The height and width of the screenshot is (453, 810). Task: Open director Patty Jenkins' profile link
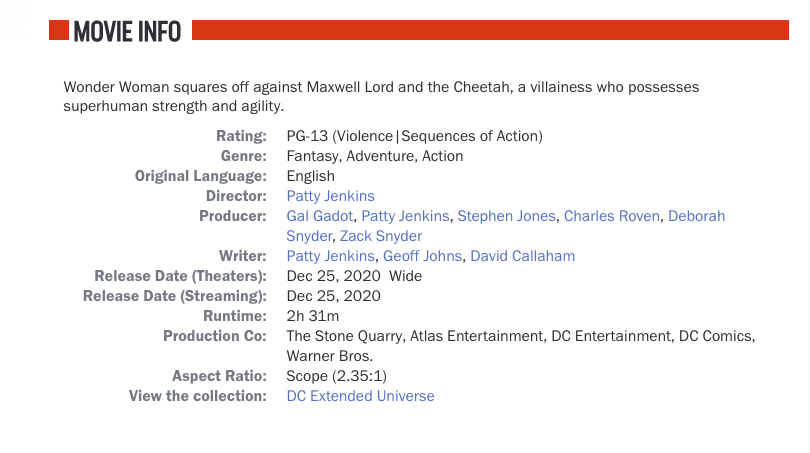pos(331,196)
